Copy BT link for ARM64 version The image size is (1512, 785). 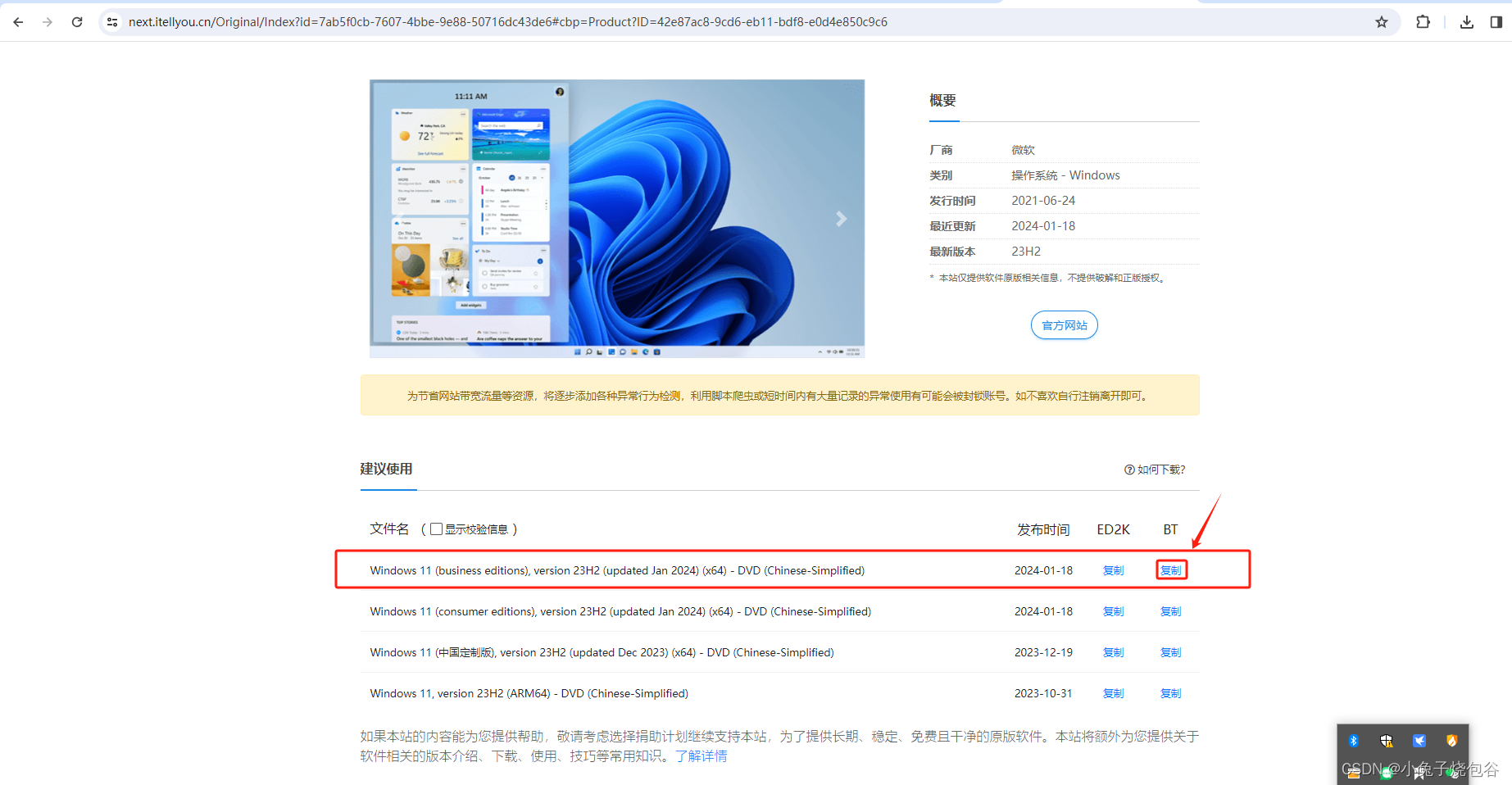pos(1171,693)
